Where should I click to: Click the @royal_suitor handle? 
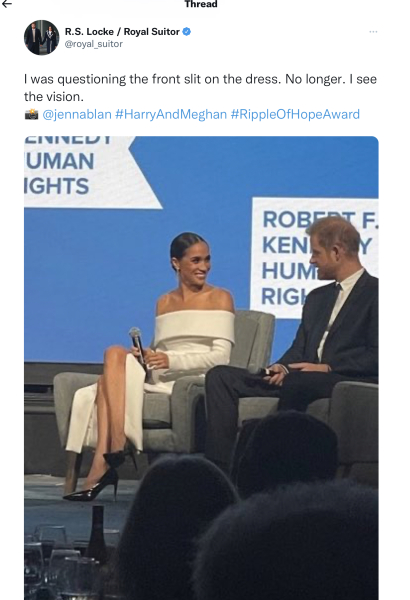tap(94, 44)
